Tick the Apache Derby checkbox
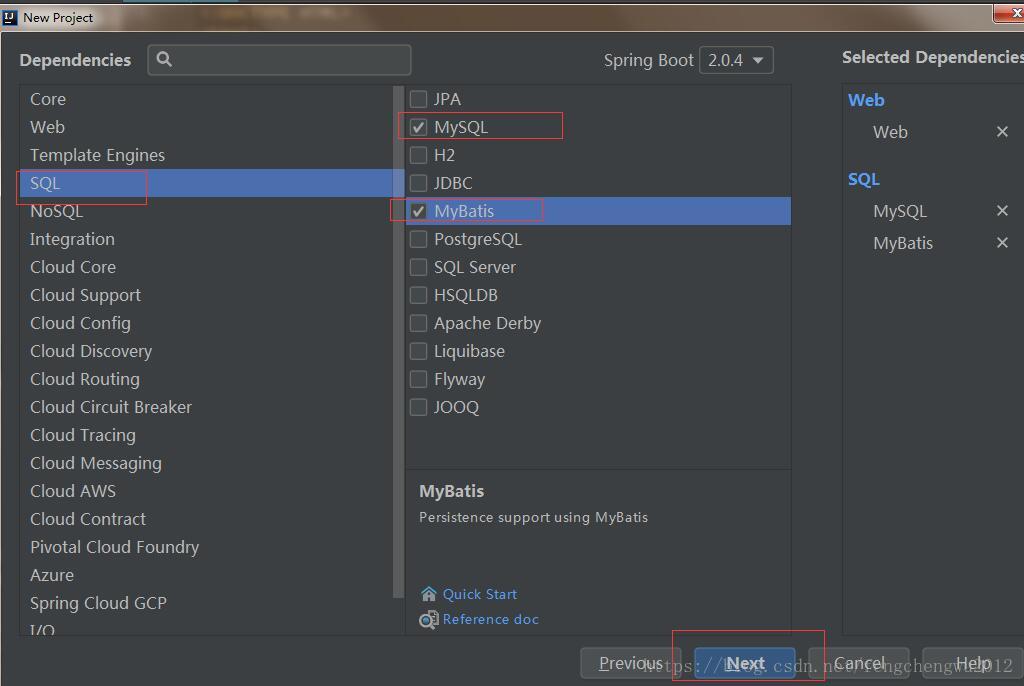Screen dimensions: 1024x686 (x=418, y=323)
